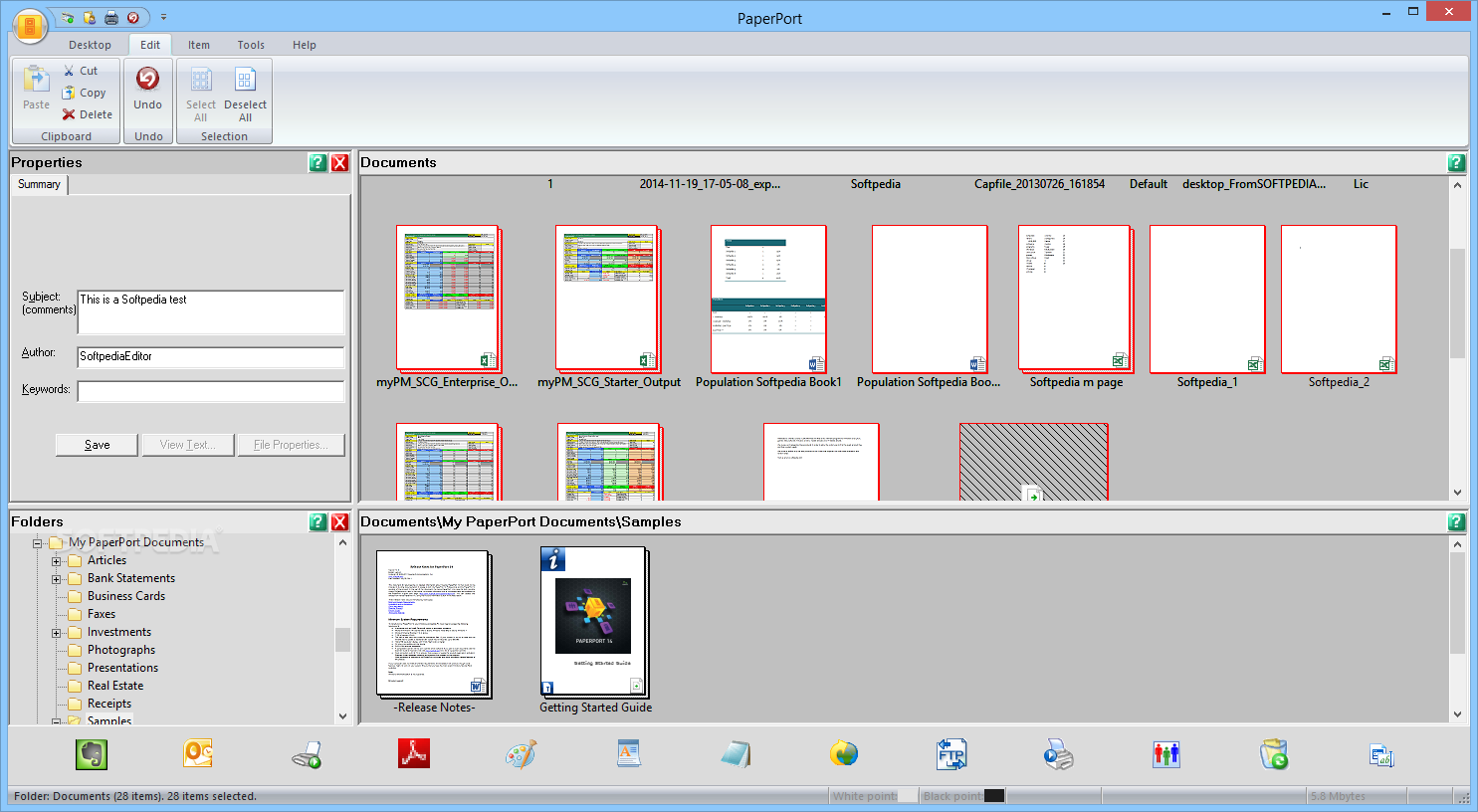Send to Outlook icon in bottom bar
Image resolution: width=1478 pixels, height=812 pixels.
198,754
